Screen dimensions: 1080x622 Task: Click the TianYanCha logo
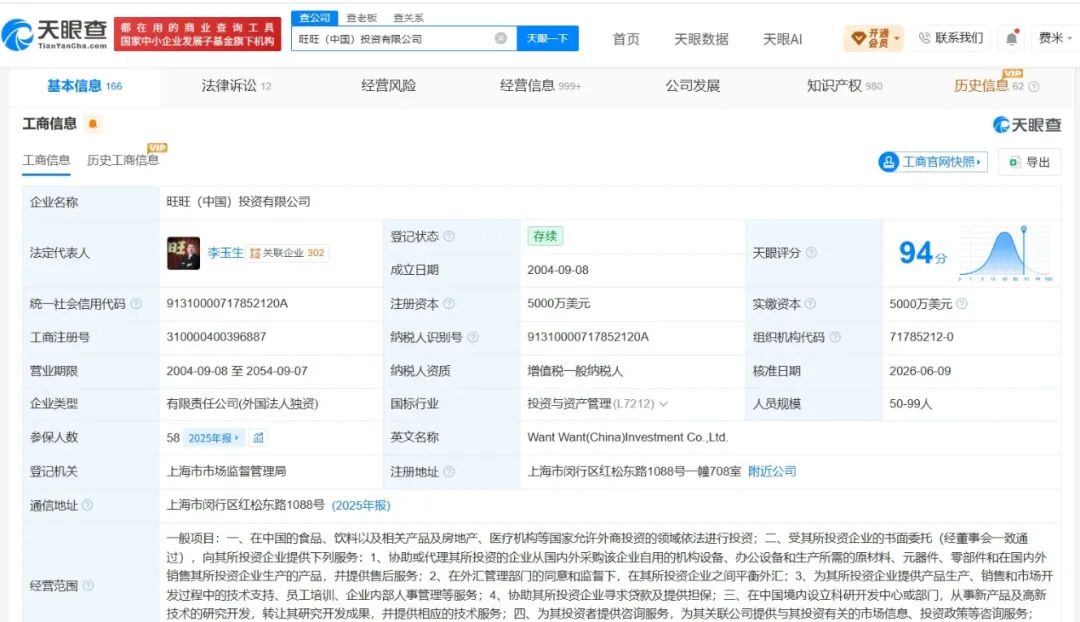[x=55, y=34]
